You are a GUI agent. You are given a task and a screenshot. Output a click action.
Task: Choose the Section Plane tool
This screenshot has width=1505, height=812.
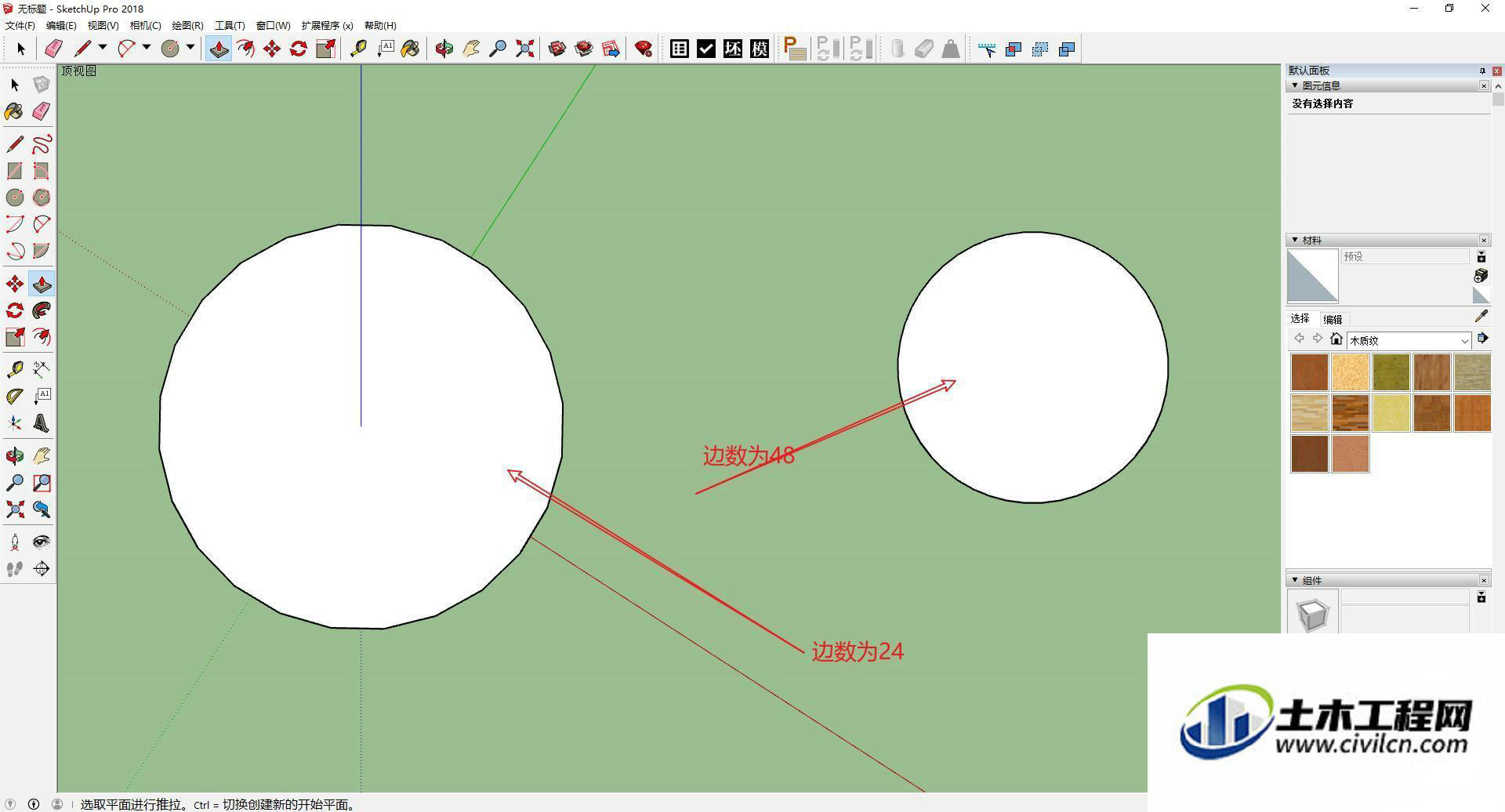42,569
